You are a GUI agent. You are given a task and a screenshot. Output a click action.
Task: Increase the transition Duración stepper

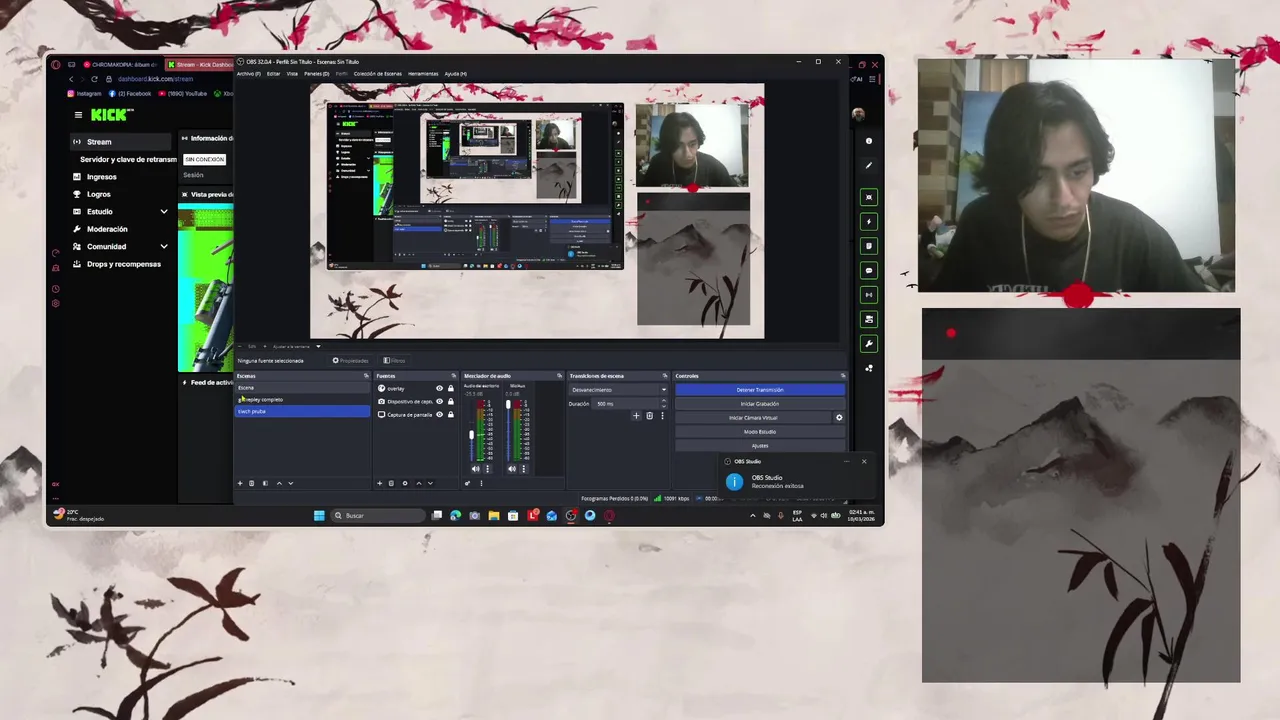point(664,400)
